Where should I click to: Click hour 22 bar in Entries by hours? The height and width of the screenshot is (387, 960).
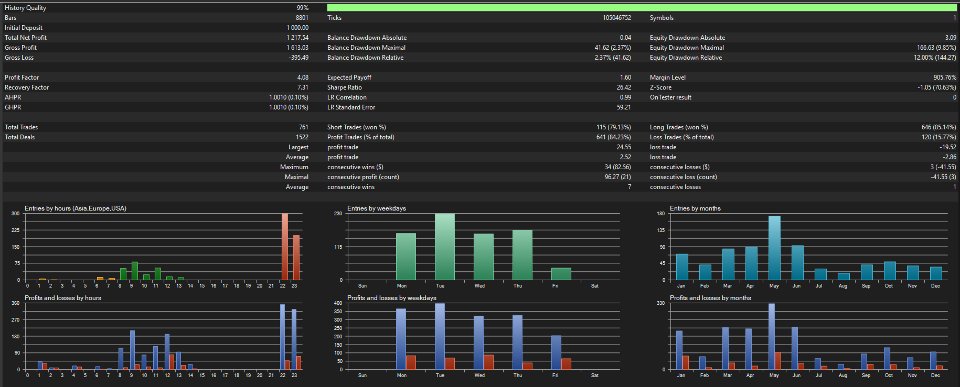click(x=285, y=246)
